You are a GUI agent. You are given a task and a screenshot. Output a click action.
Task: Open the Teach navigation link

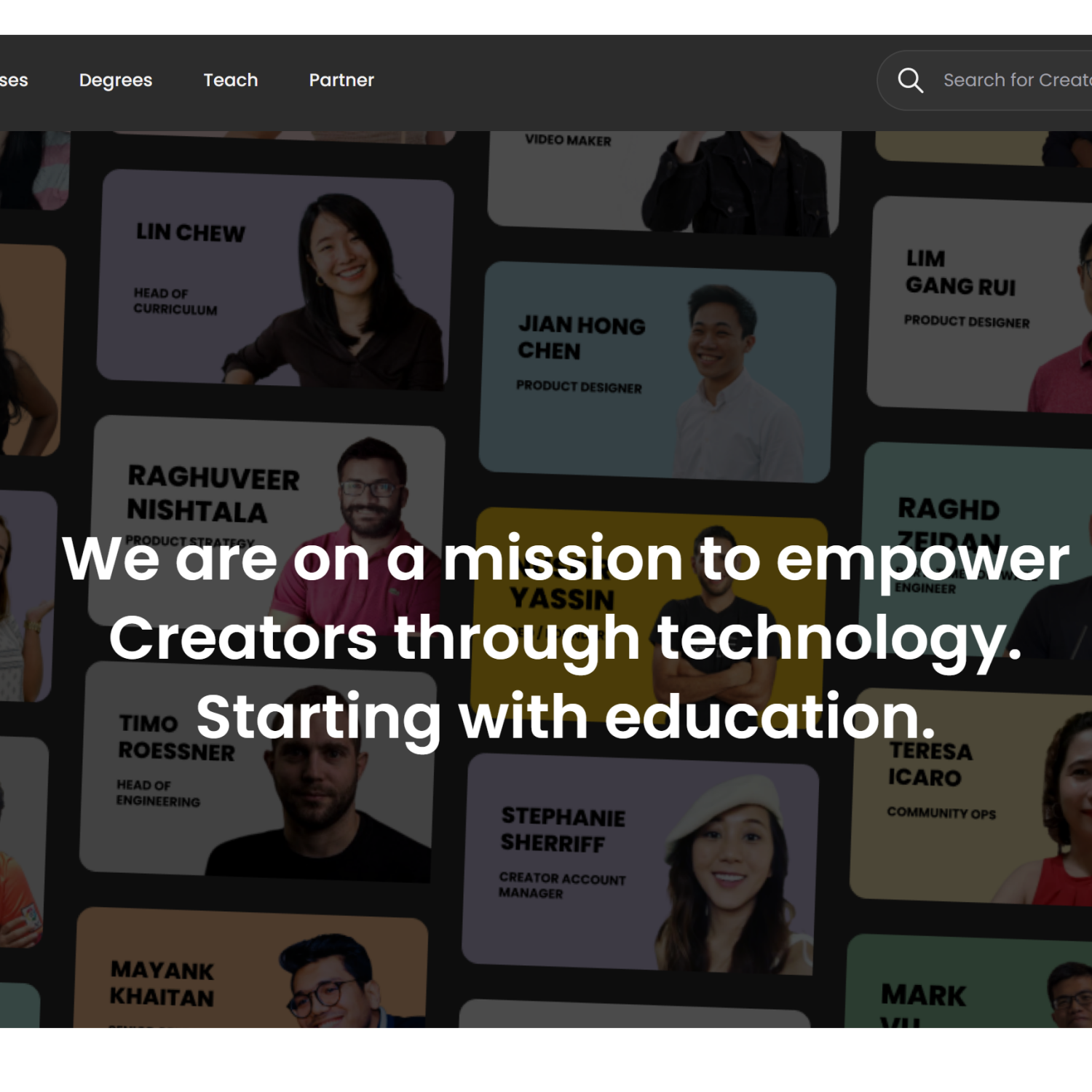click(x=231, y=80)
